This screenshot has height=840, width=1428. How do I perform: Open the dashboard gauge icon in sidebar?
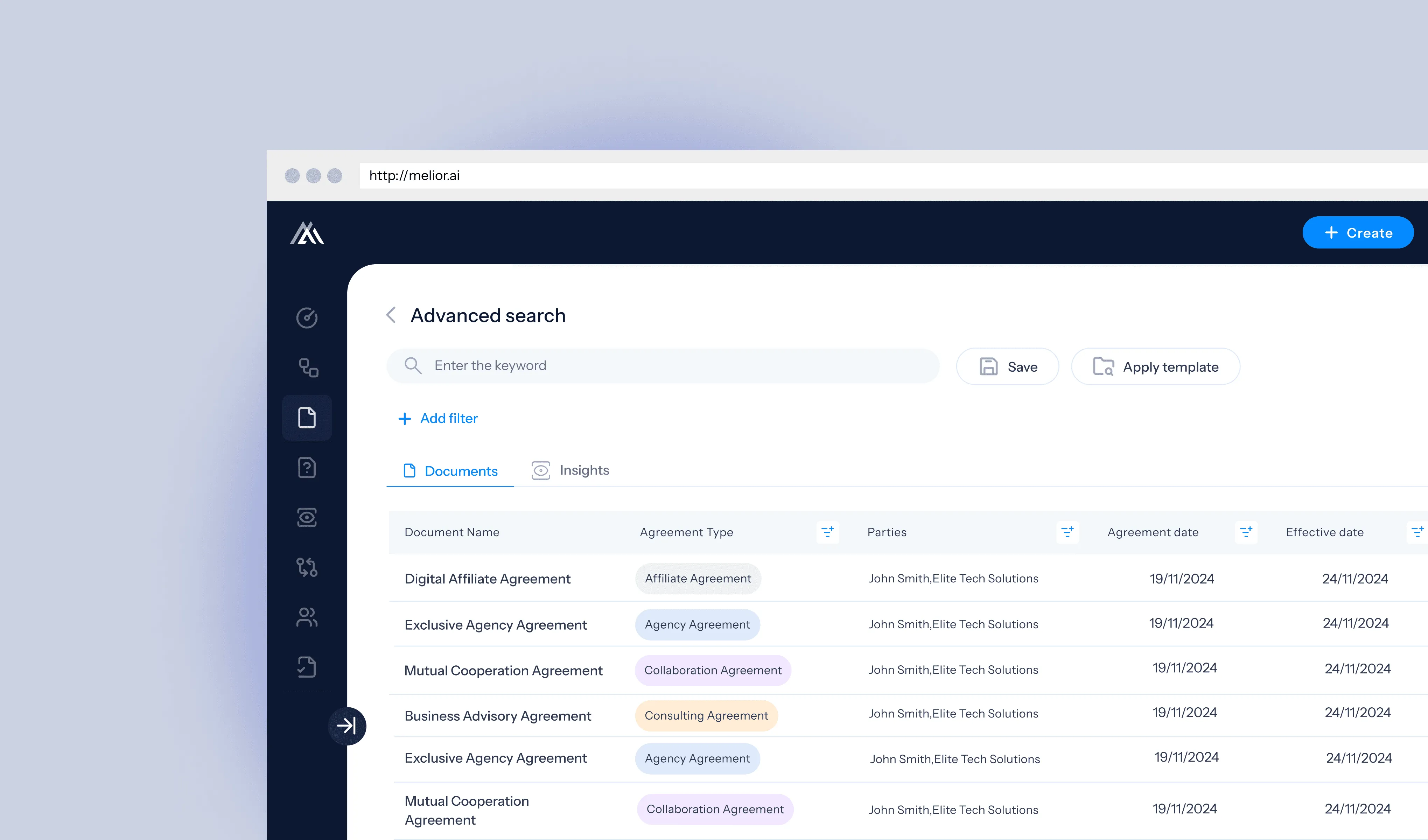(x=307, y=318)
